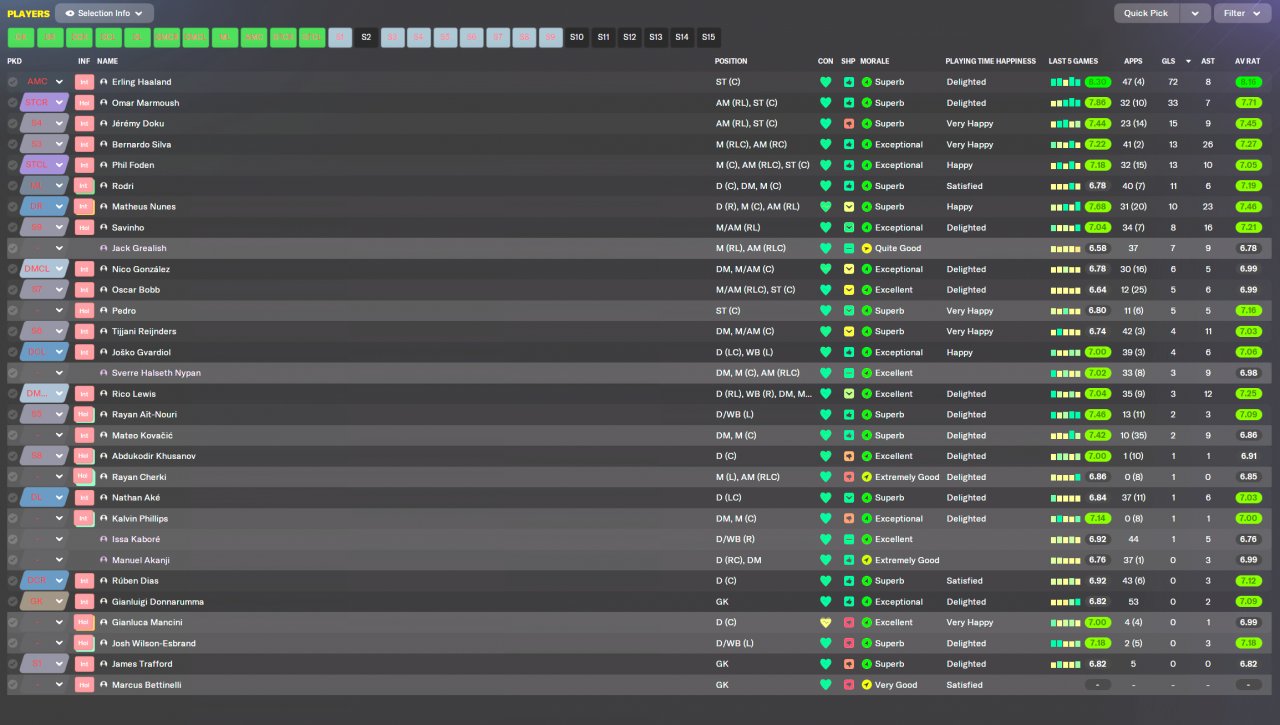This screenshot has width=1280, height=725.
Task: Click the orange sharpness icon for Kalvin Phillips
Action: (x=848, y=518)
